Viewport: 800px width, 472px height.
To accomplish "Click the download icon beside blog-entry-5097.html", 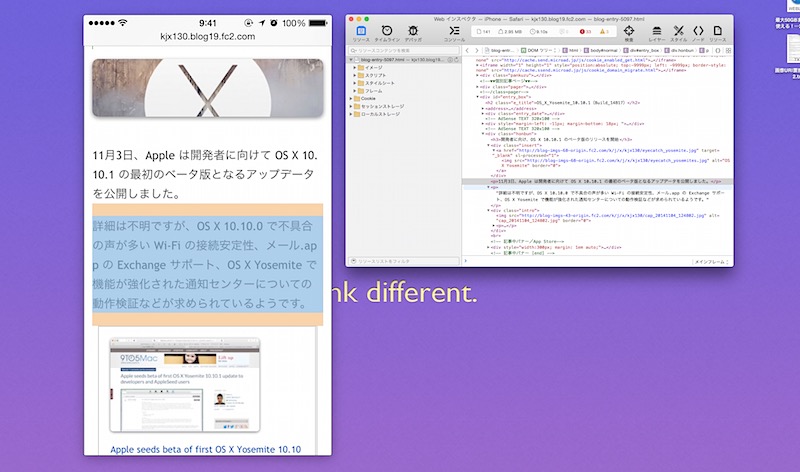I will click(x=450, y=60).
